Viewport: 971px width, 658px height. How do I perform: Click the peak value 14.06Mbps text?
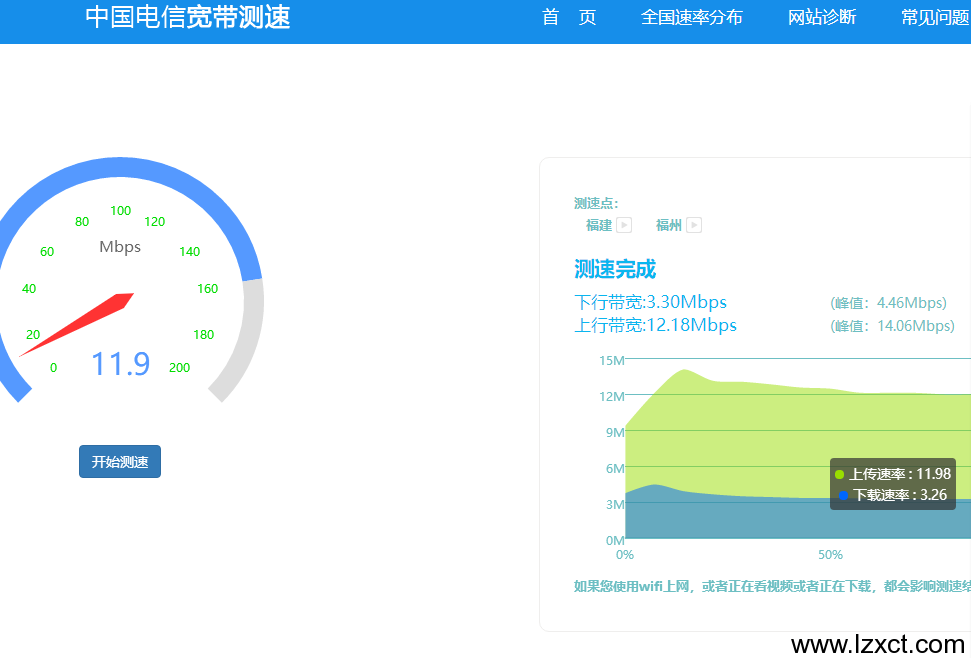tap(892, 326)
